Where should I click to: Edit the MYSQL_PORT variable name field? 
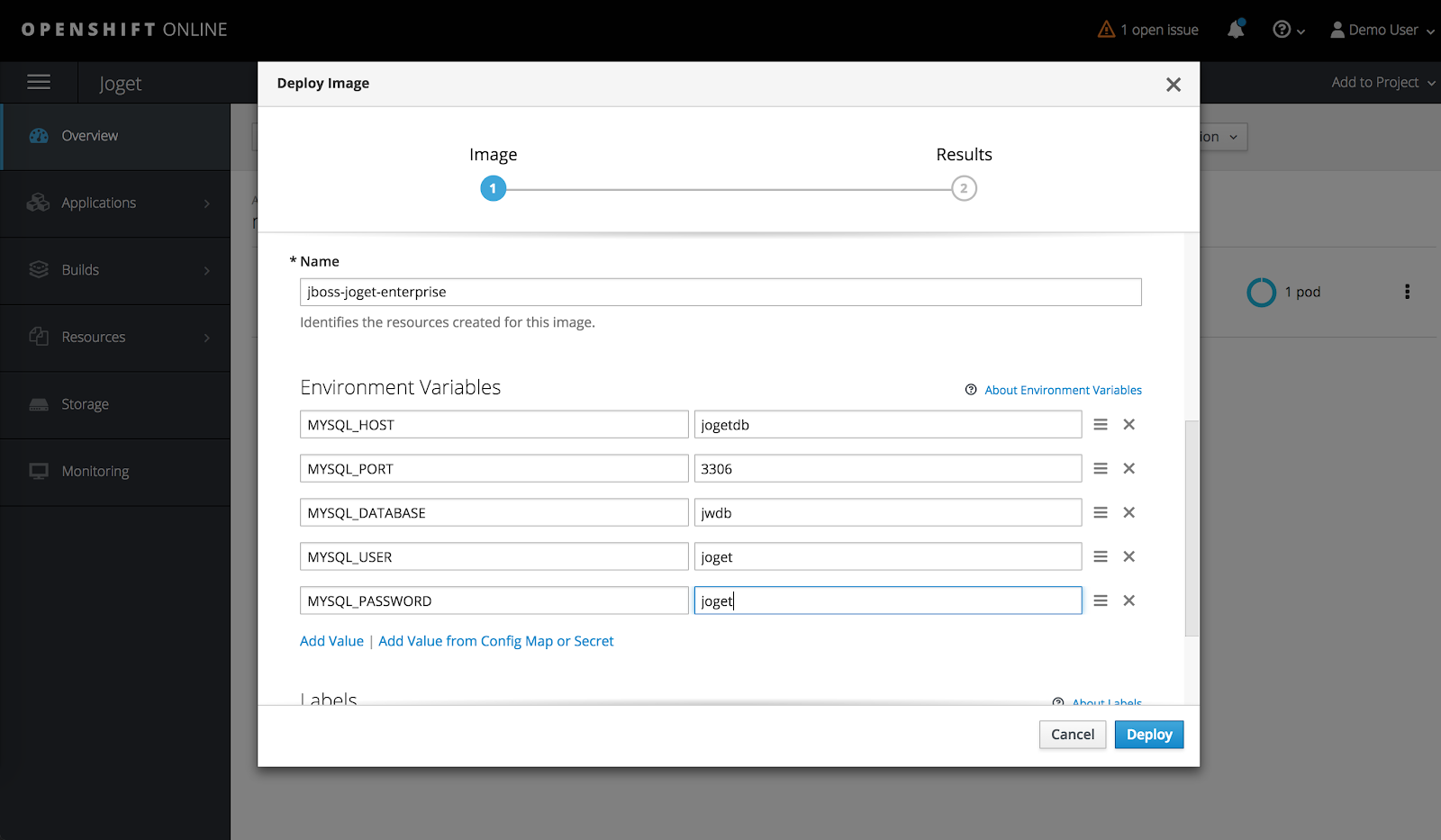[494, 469]
